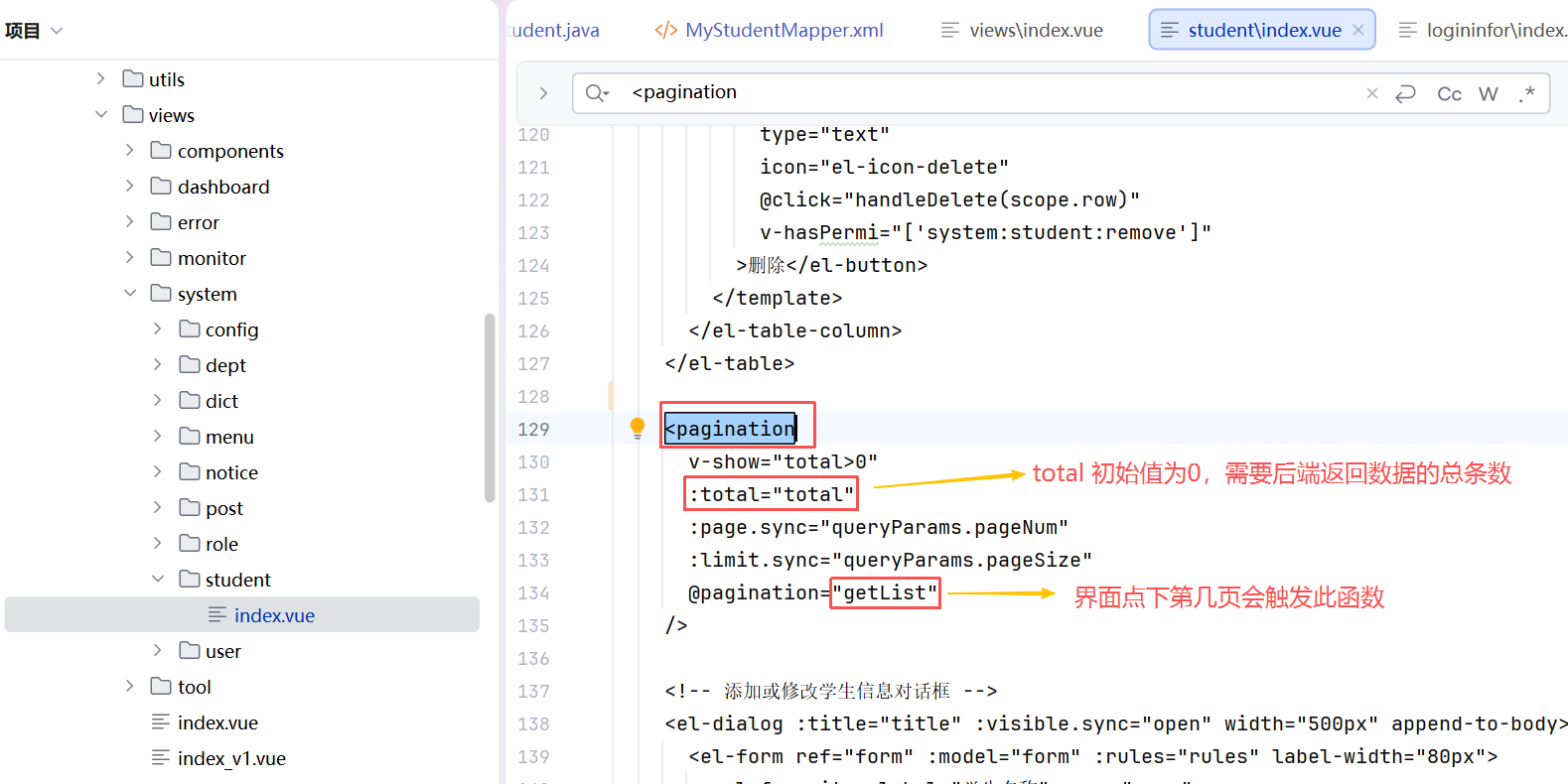The height and width of the screenshot is (784, 1568).
Task: Expand the replace field with the search bar chevron
Action: point(543,92)
